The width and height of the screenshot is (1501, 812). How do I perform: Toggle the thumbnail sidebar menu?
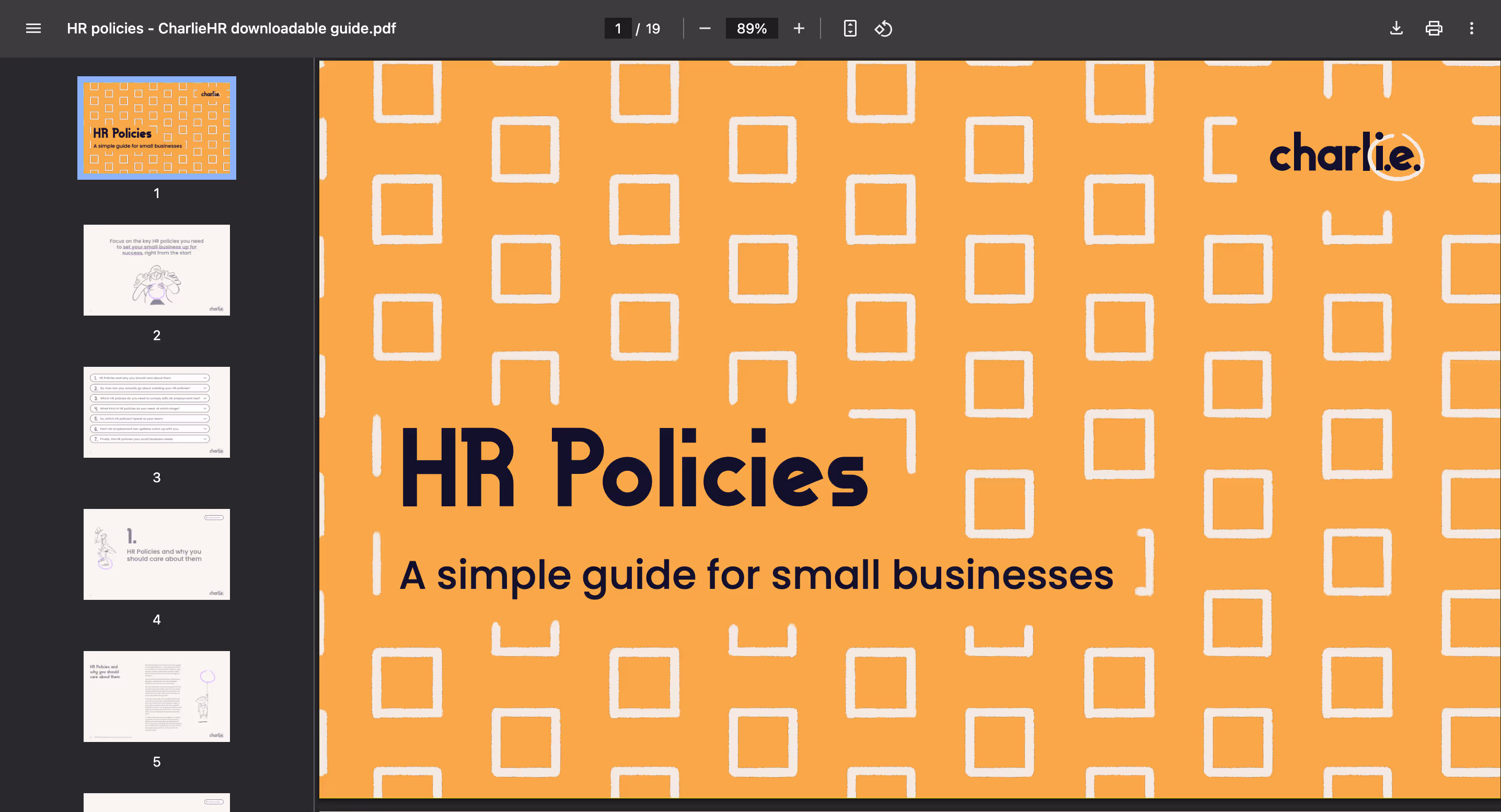(33, 28)
